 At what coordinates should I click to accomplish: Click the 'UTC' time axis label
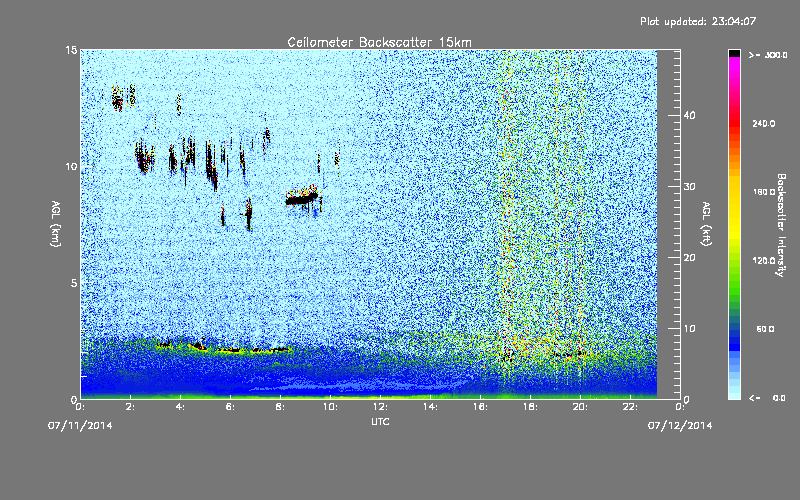coord(380,421)
